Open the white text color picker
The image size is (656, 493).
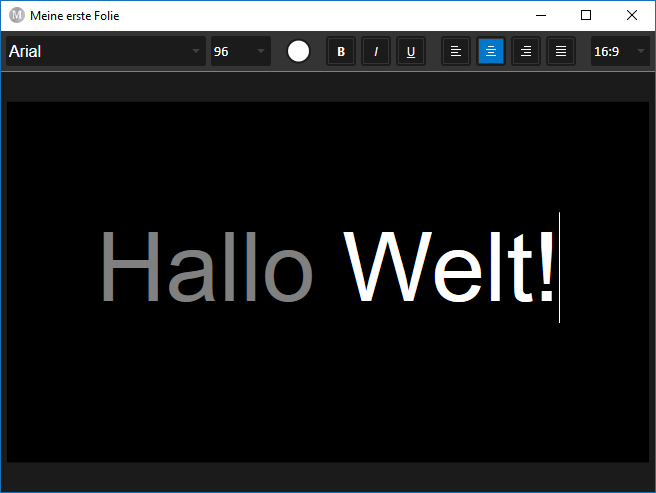click(x=298, y=51)
